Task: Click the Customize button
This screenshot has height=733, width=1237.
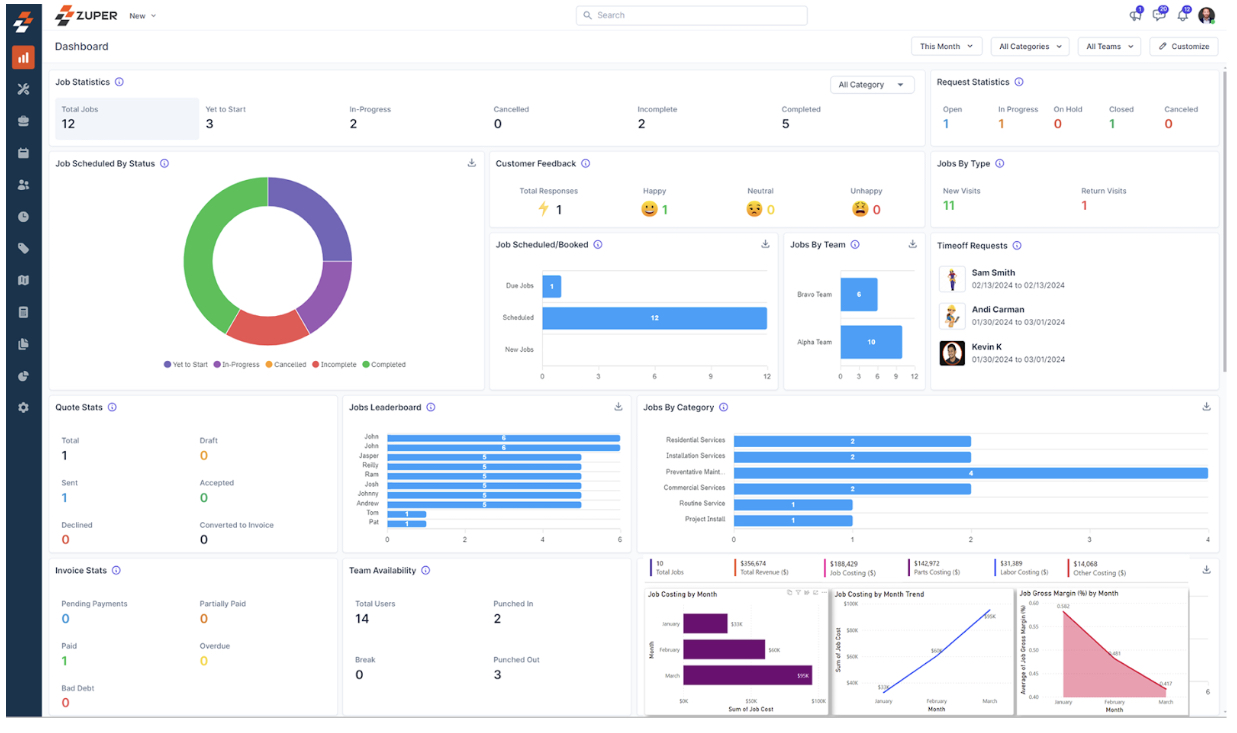Action: click(1184, 46)
